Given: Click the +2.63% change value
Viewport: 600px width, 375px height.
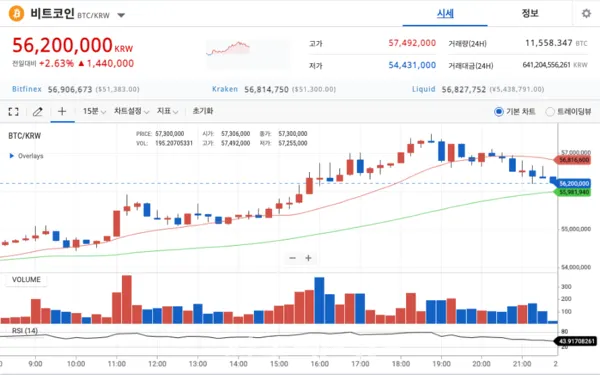Looking at the screenshot, I should tap(56, 64).
